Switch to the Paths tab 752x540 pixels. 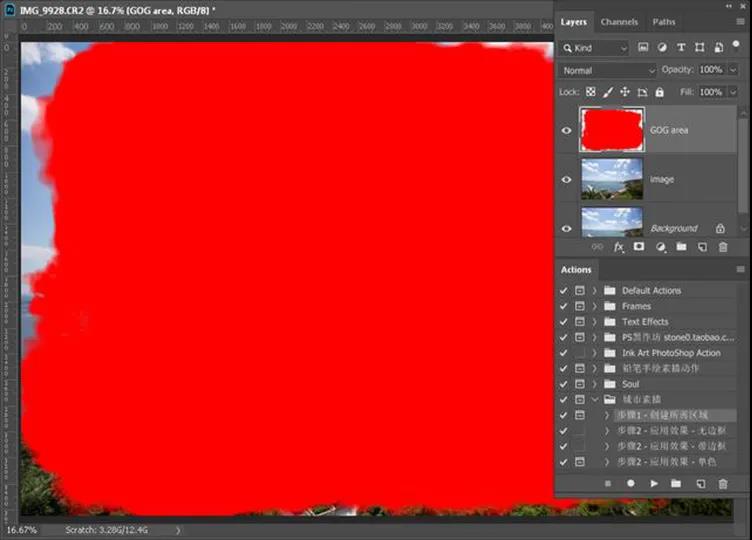[x=664, y=22]
